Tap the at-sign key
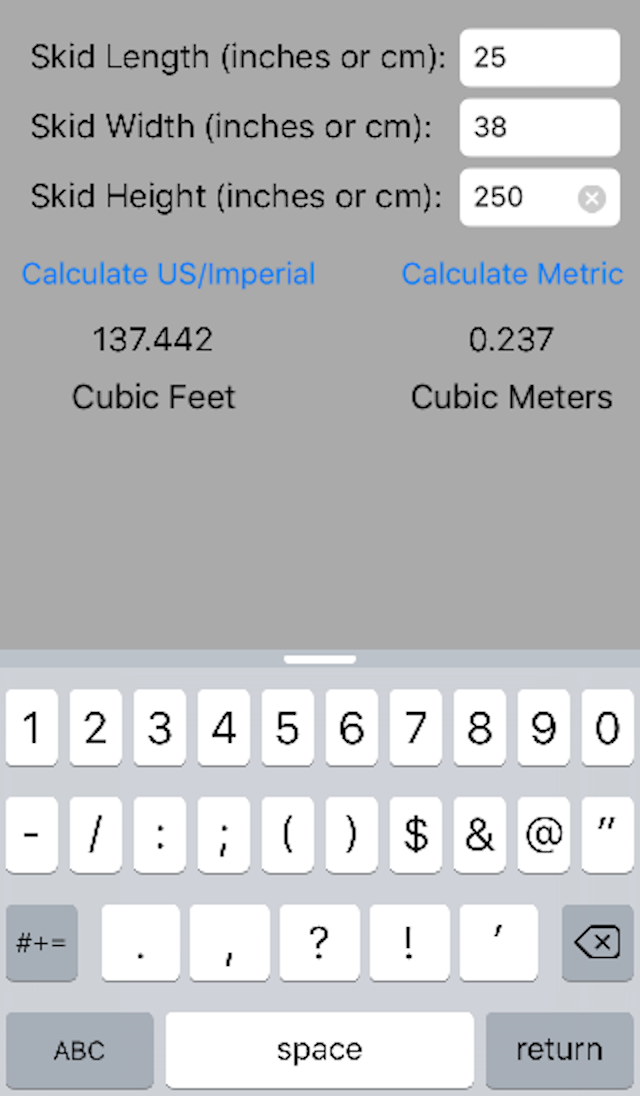The image size is (640, 1096). tap(543, 835)
